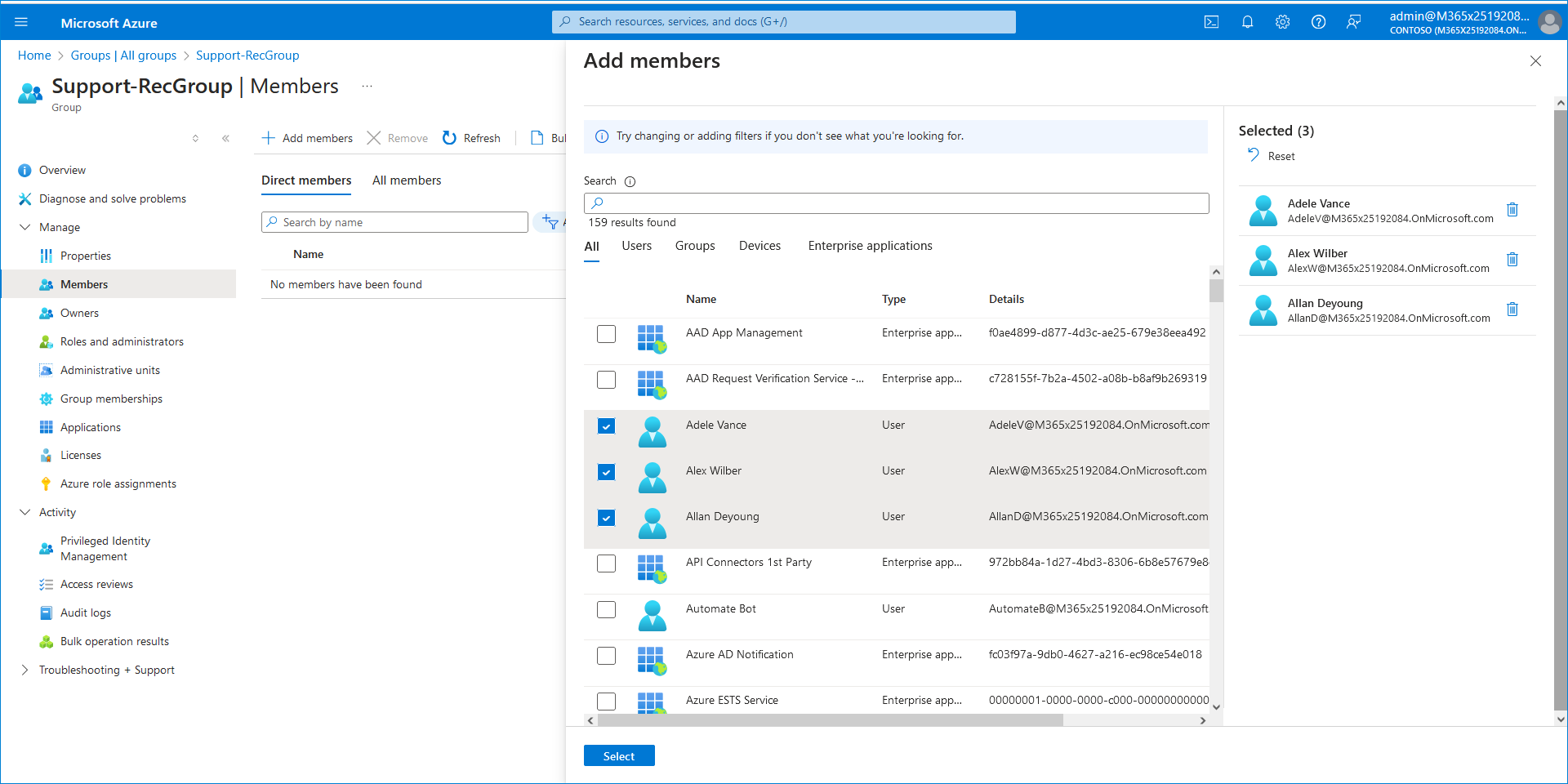
Task: Click the global search resources box
Action: point(784,22)
